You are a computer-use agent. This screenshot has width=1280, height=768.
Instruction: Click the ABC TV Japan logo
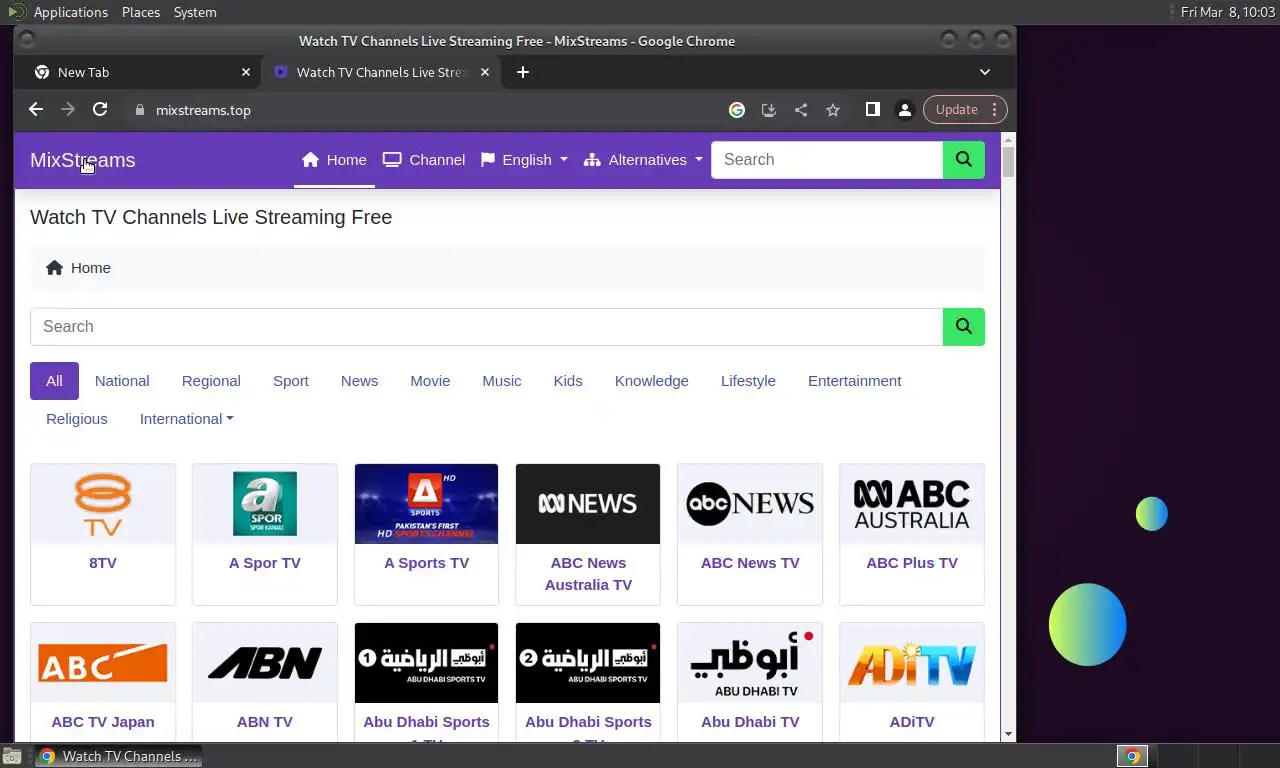(103, 663)
